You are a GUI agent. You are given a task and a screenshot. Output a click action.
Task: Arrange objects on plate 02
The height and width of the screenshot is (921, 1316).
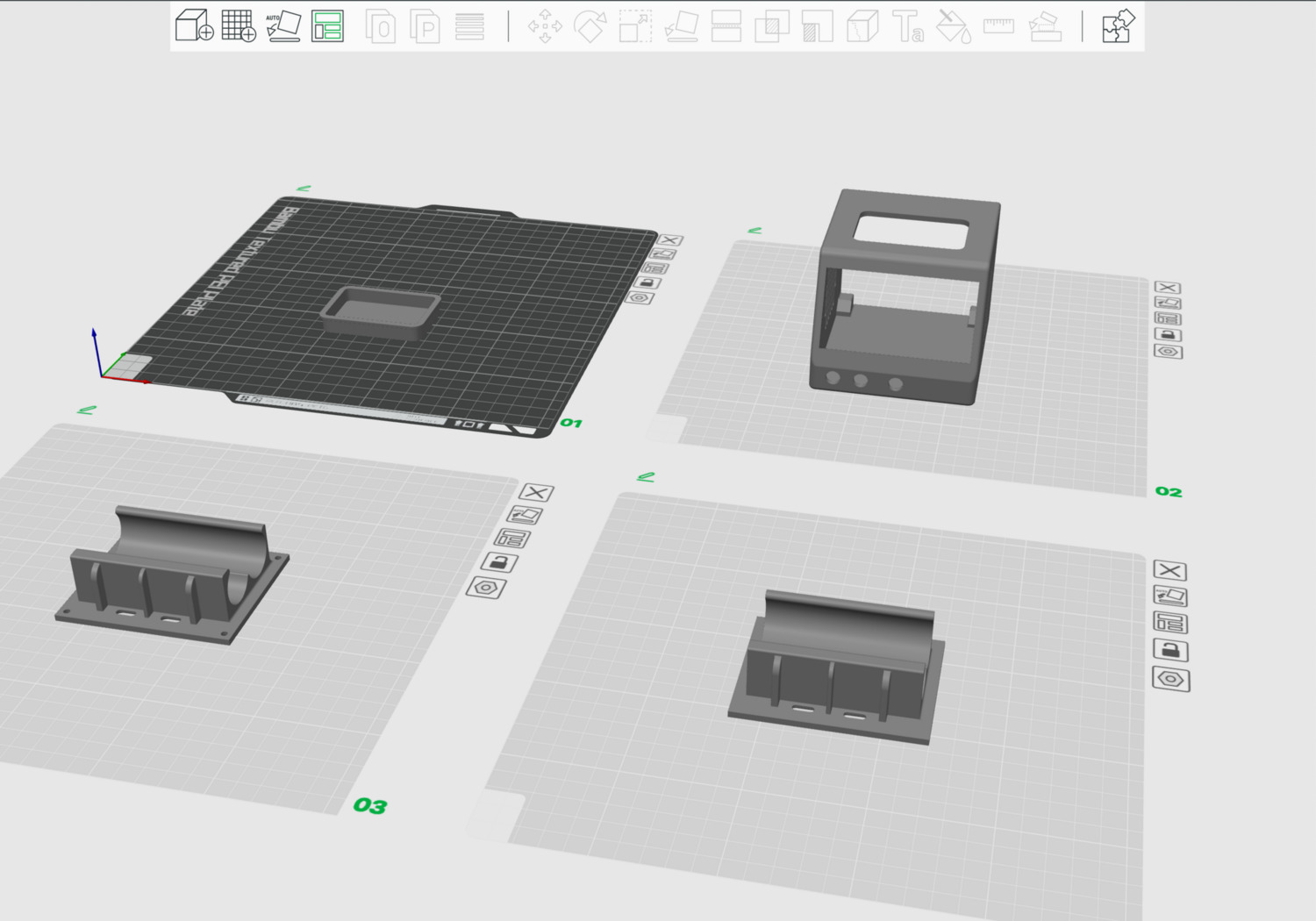[1168, 319]
